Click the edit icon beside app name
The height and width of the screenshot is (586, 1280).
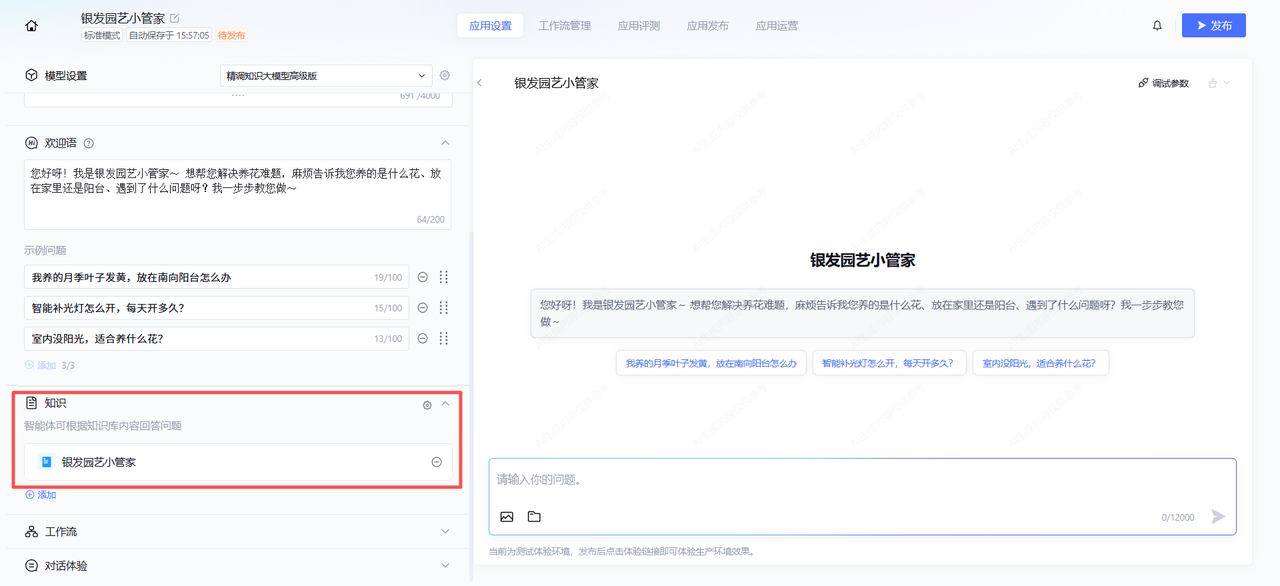coord(175,18)
